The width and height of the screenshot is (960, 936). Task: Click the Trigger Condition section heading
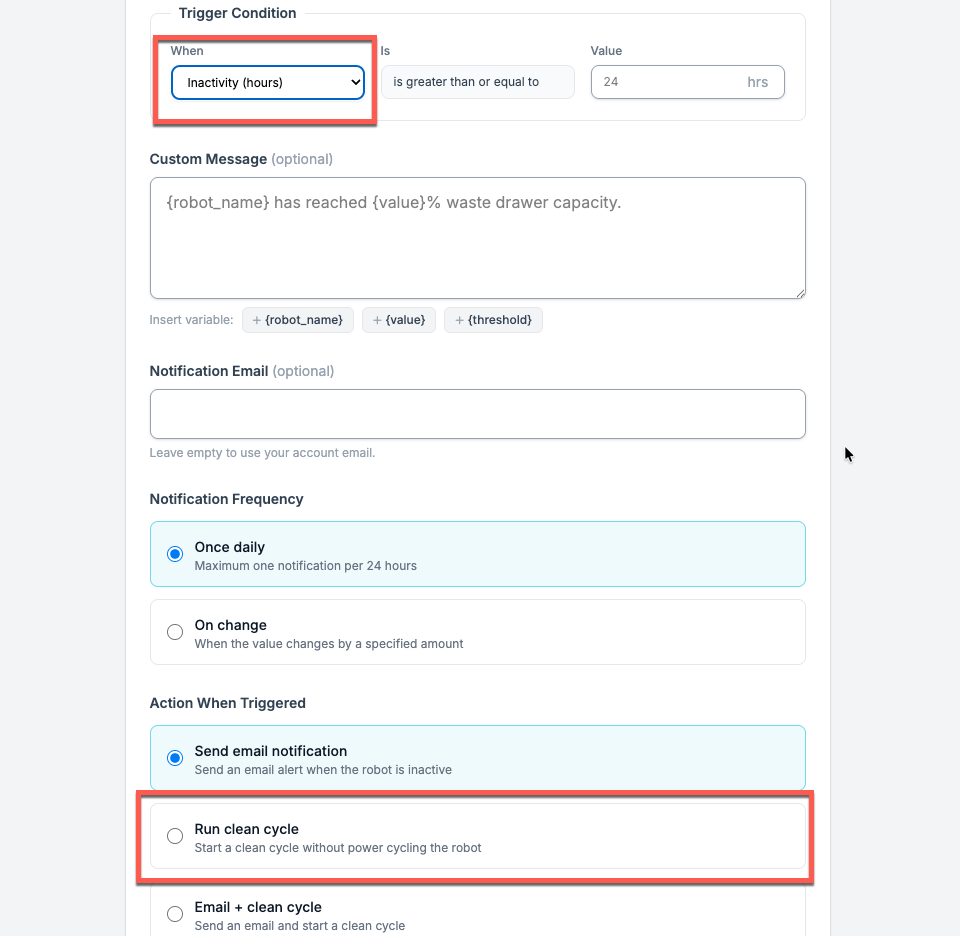(x=237, y=13)
